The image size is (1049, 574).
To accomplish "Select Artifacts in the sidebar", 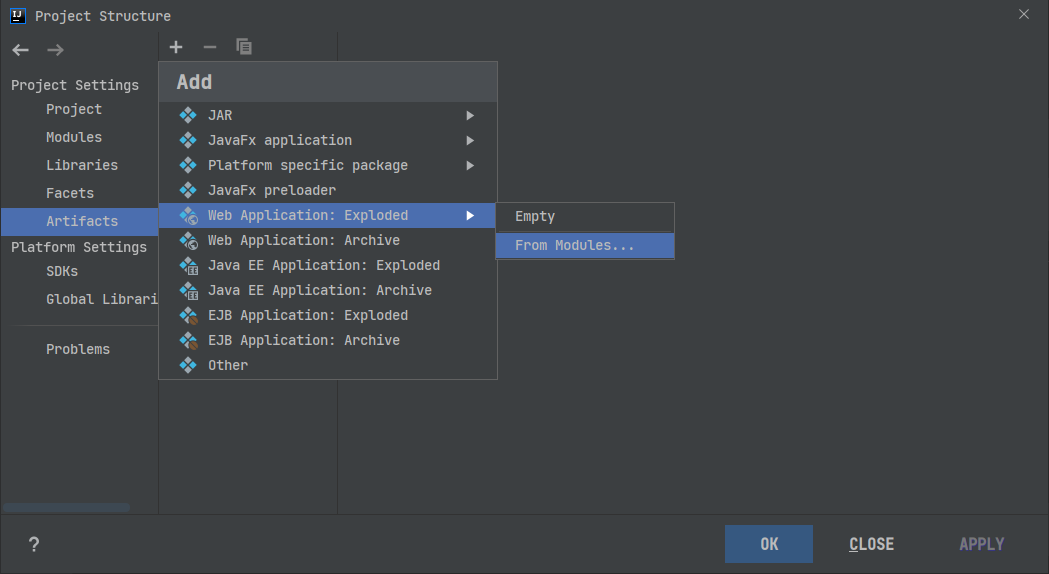I will pyautogui.click(x=80, y=221).
